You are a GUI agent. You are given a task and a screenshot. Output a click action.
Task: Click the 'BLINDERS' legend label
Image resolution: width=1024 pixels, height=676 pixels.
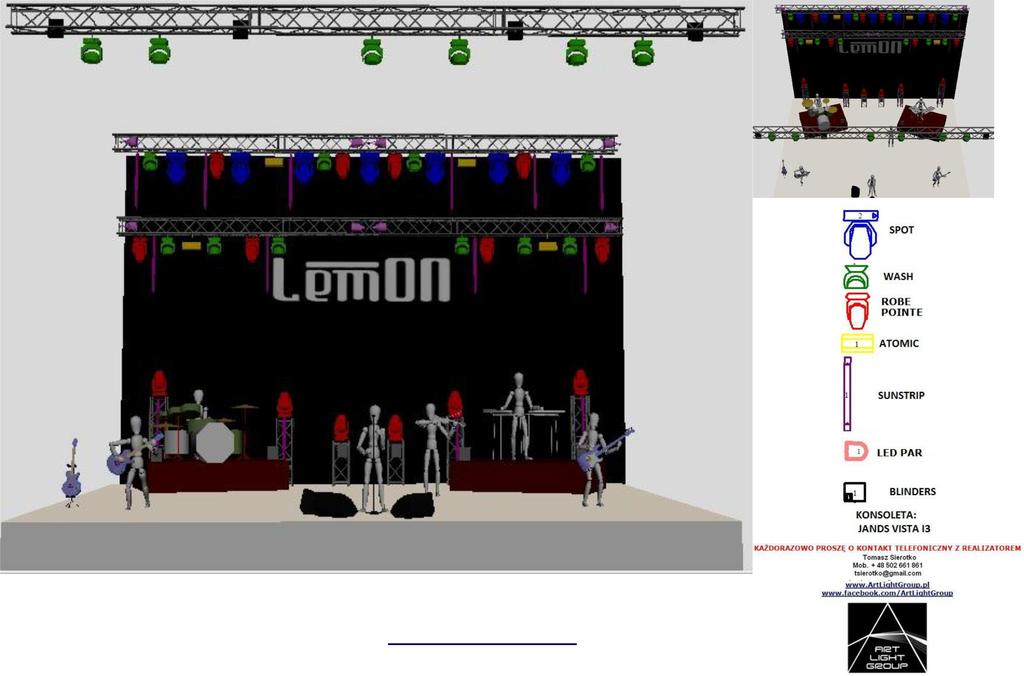pyautogui.click(x=912, y=491)
